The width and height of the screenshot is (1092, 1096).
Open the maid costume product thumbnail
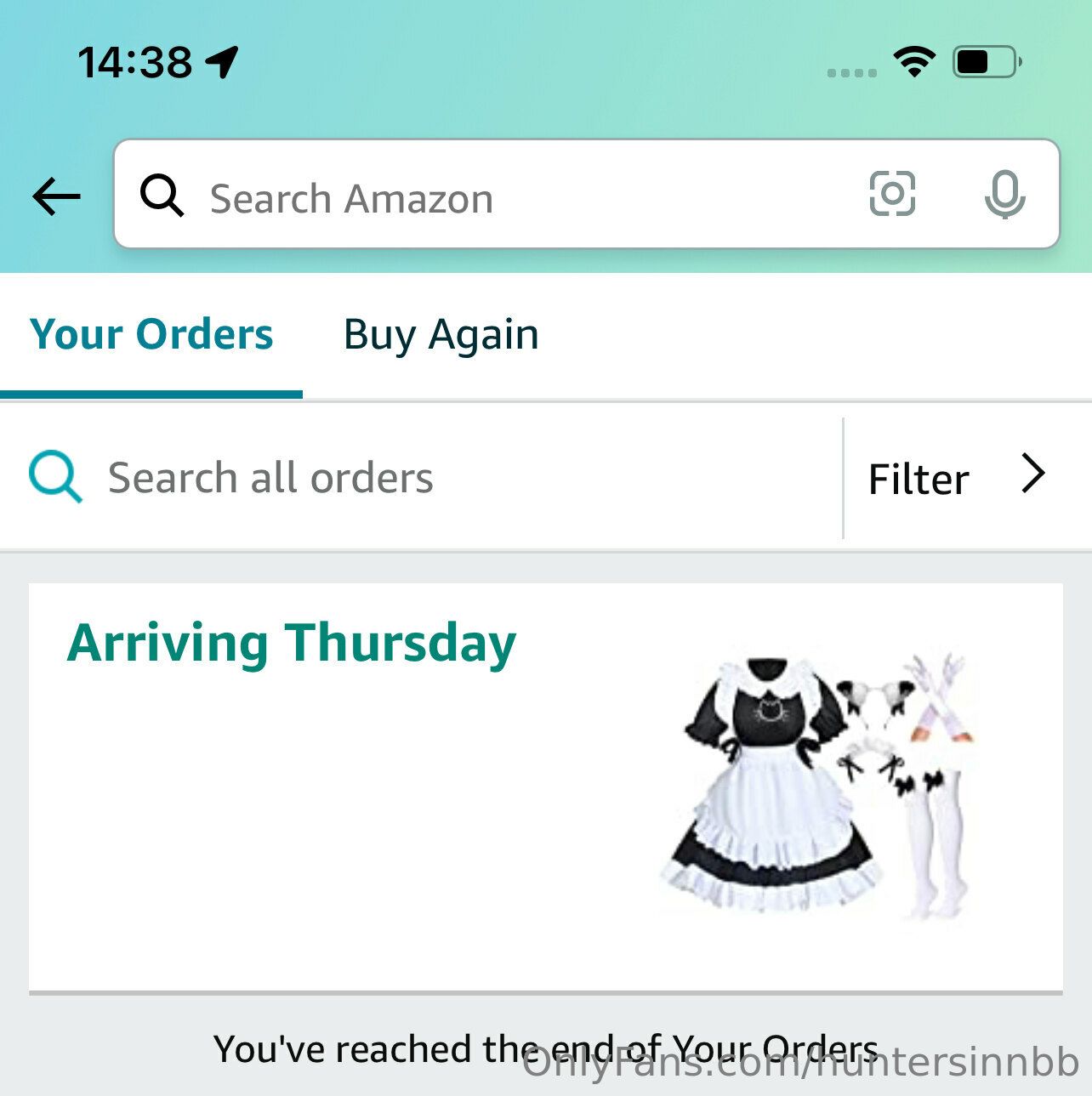click(x=817, y=784)
